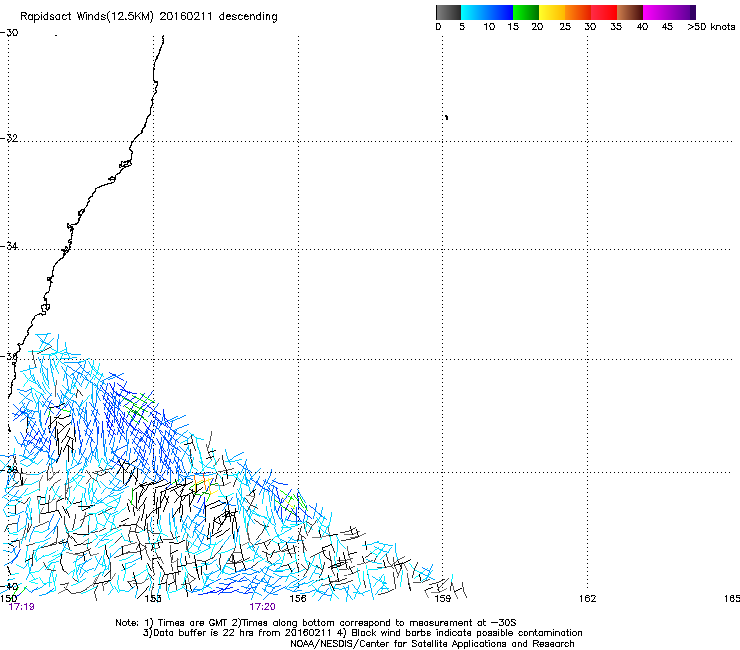This screenshot has width=740, height=650.
Task: Click the legend tick label '25'
Action: click(x=565, y=27)
